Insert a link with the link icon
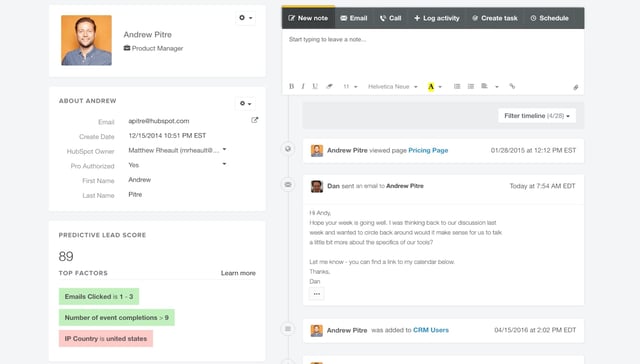 click(x=512, y=86)
